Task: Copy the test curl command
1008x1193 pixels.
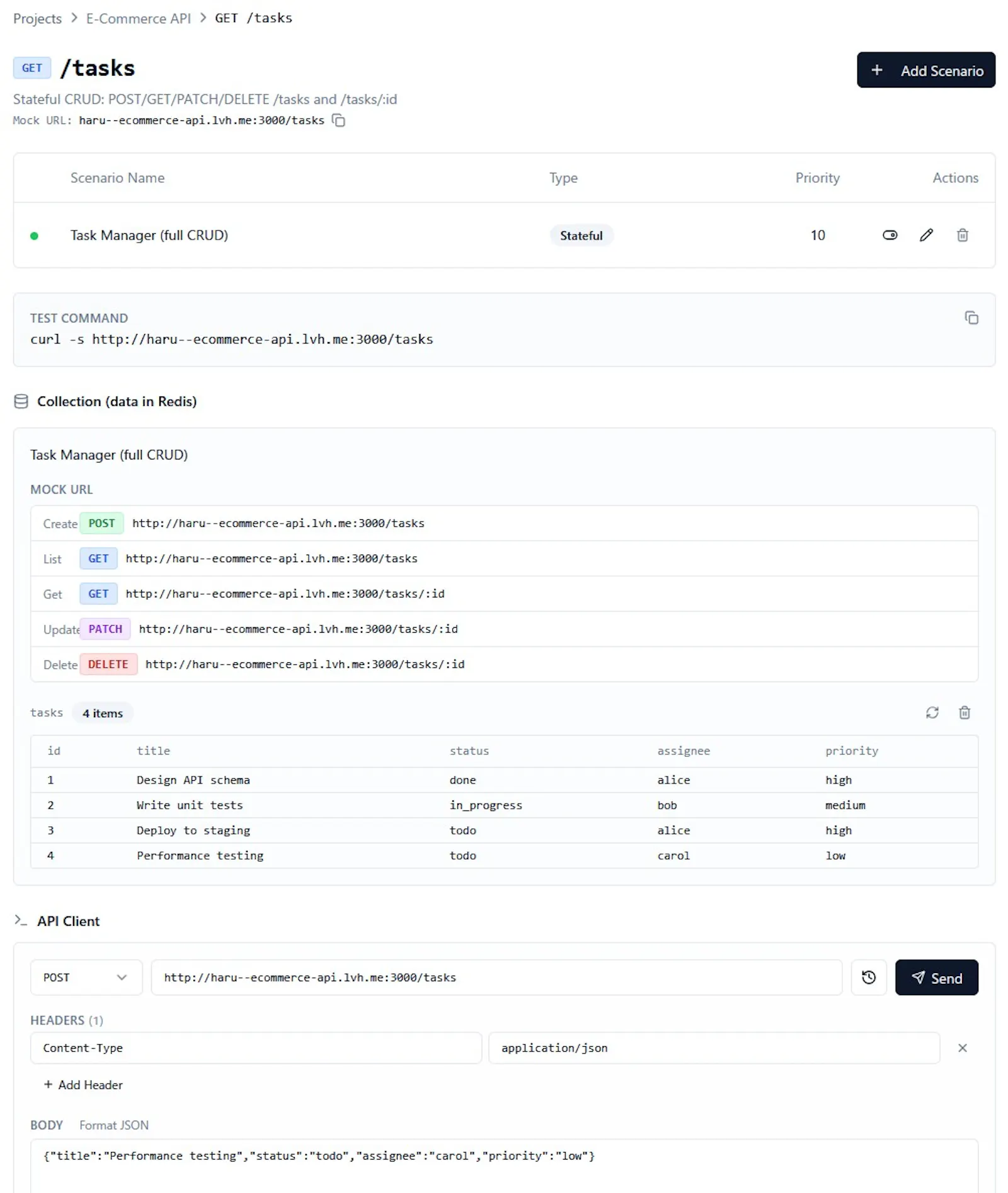Action: point(971,318)
